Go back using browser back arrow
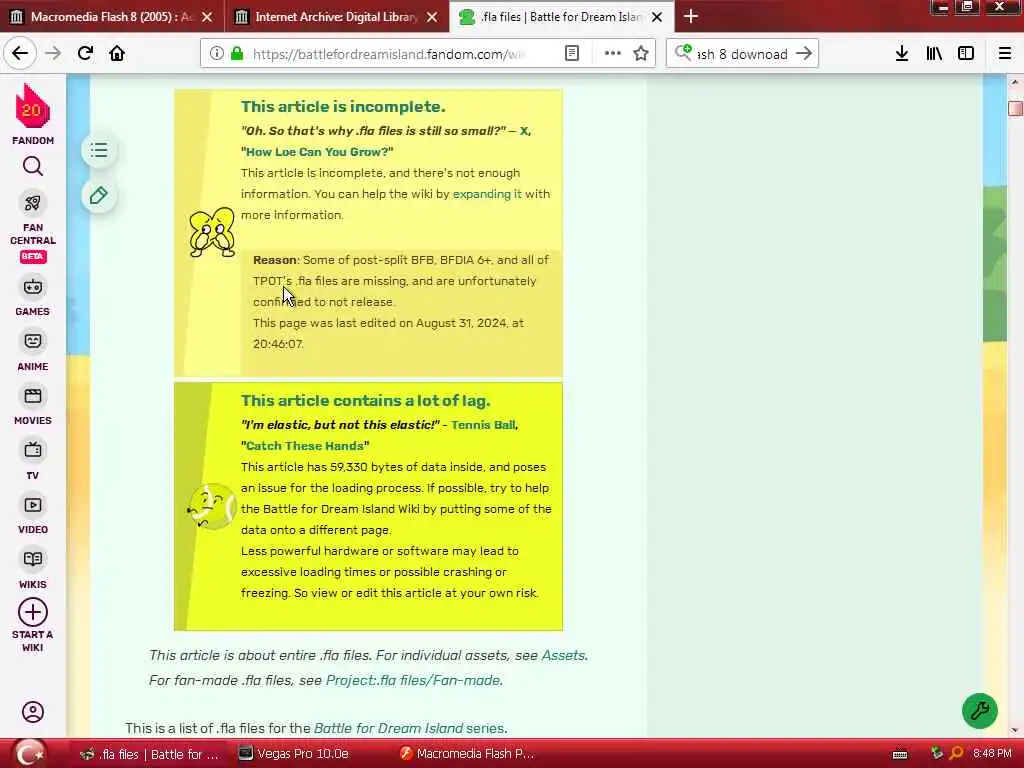The height and width of the screenshot is (768, 1024). [x=20, y=54]
